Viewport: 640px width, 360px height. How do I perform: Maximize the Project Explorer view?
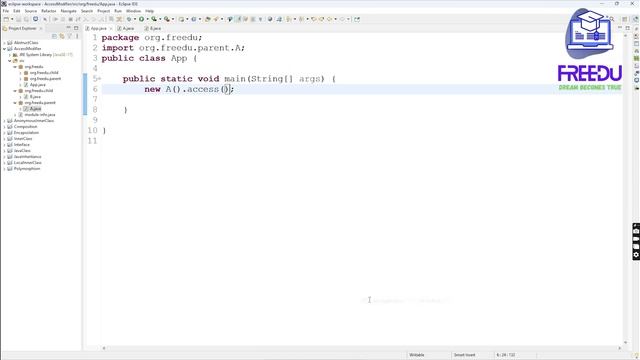[x=76, y=28]
